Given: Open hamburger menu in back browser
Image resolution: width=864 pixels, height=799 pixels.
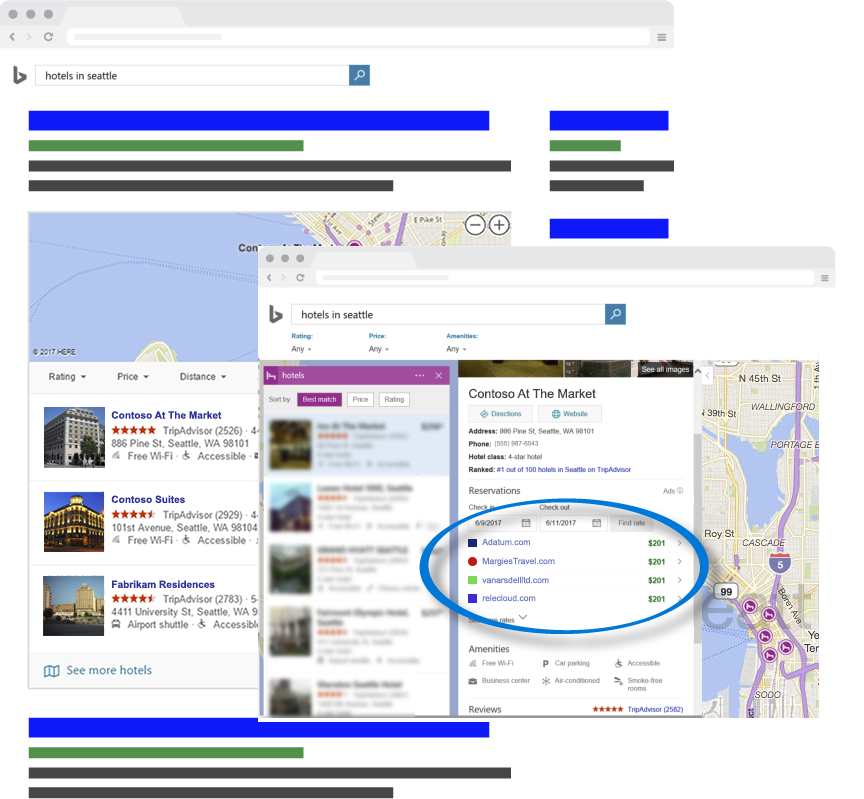Looking at the screenshot, I should 662,37.
